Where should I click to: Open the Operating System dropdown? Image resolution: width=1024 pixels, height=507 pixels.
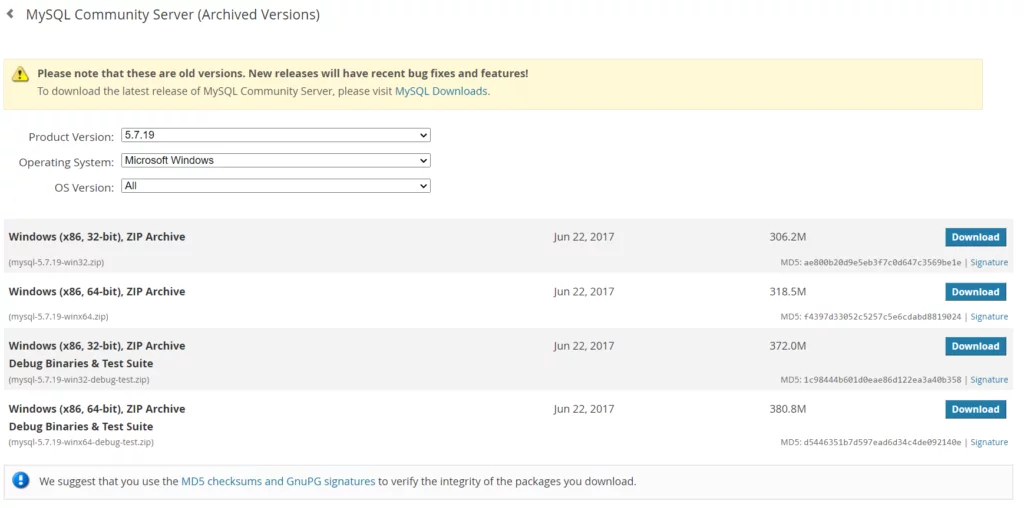(x=276, y=160)
